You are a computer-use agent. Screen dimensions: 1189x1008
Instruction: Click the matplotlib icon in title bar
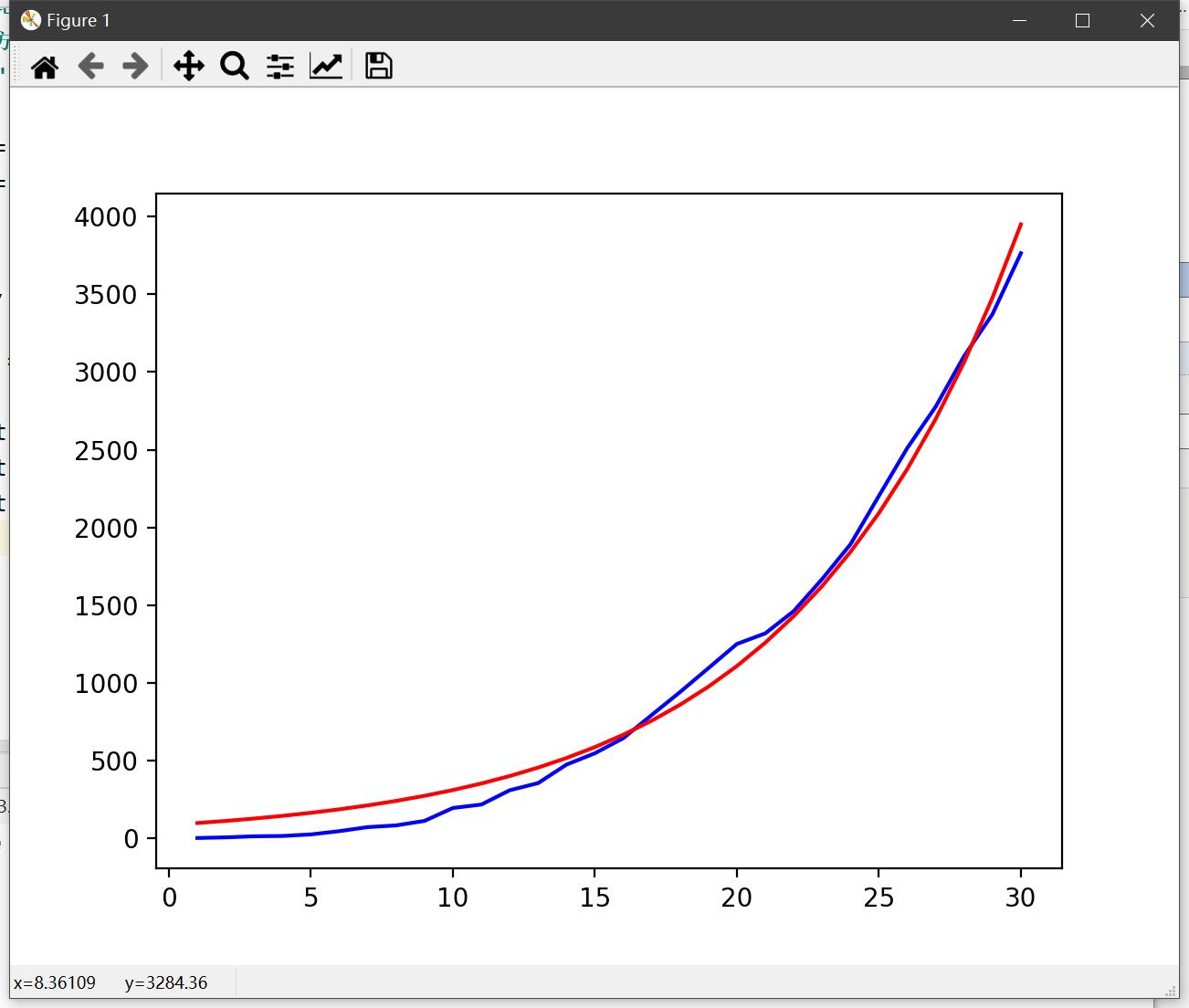pyautogui.click(x=31, y=20)
